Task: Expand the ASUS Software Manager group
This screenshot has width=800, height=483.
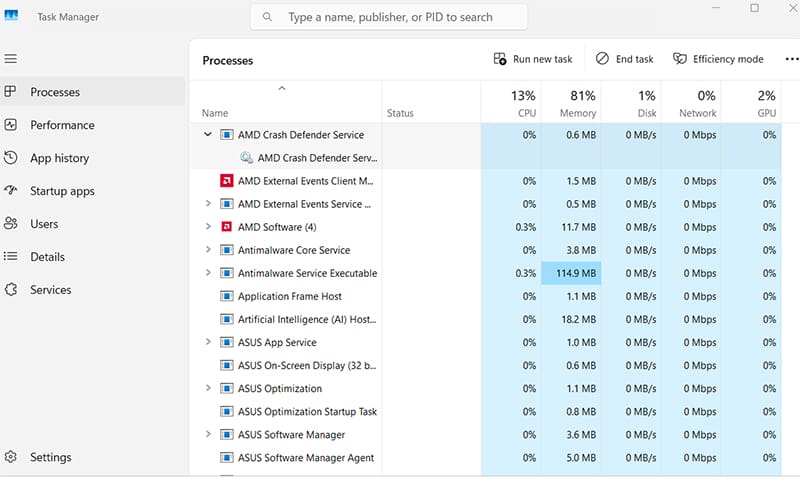Action: click(x=208, y=435)
